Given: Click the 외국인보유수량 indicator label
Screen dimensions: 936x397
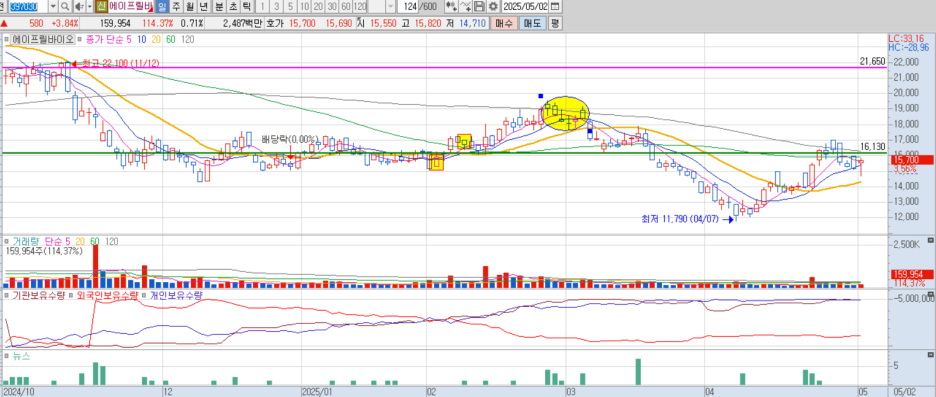Looking at the screenshot, I should (x=107, y=295).
